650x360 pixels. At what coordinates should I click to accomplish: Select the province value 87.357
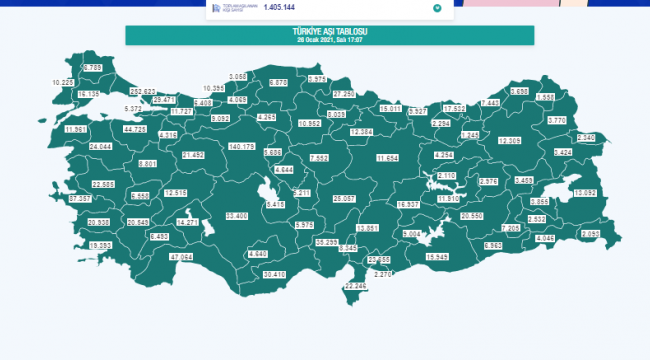80,199
